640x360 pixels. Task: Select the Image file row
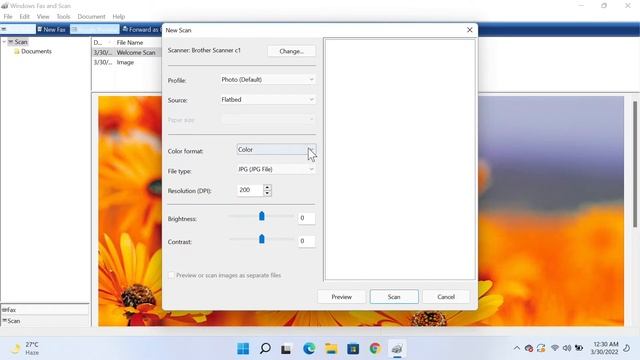click(127, 62)
